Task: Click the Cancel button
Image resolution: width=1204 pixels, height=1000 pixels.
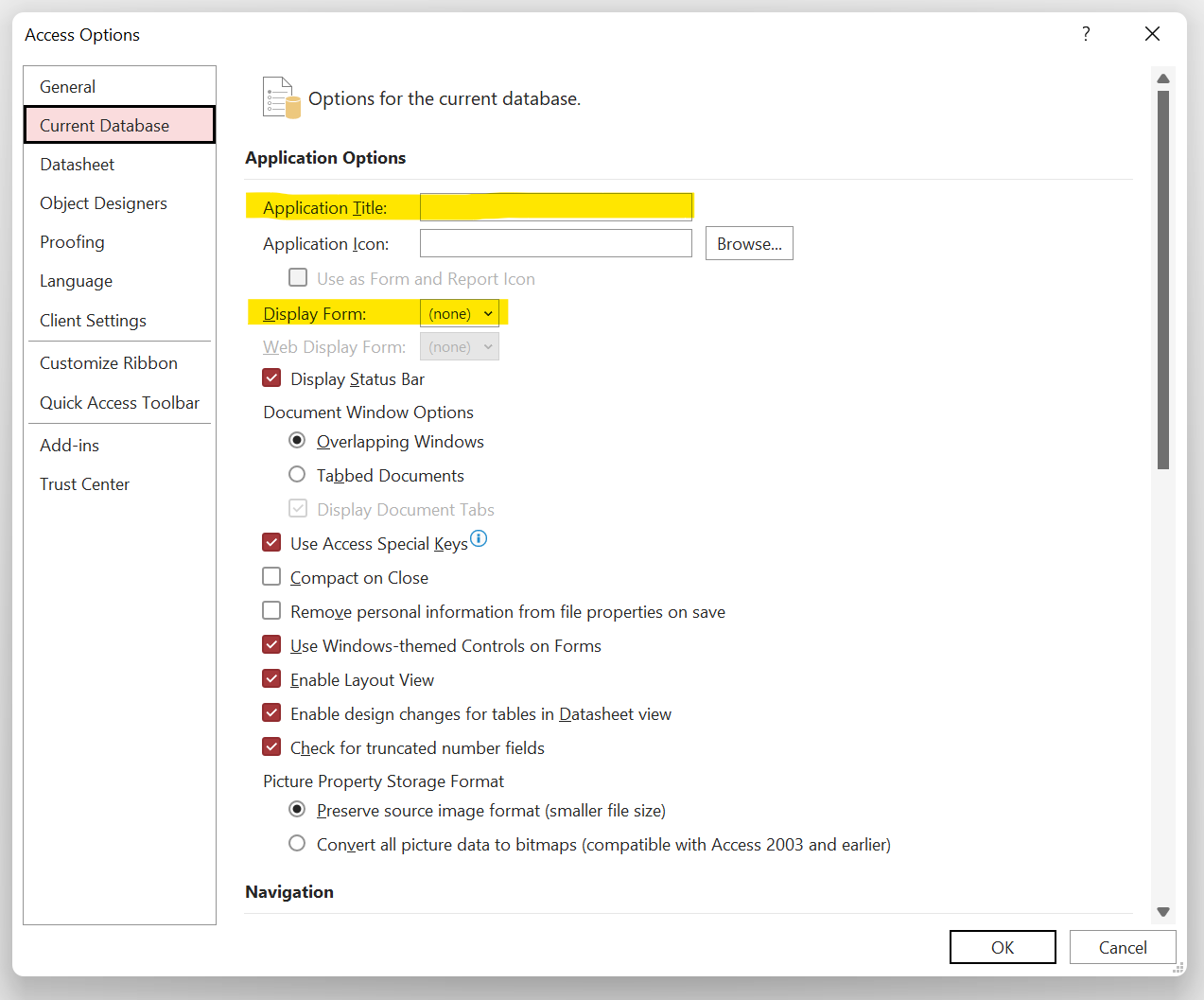Action: 1123,947
